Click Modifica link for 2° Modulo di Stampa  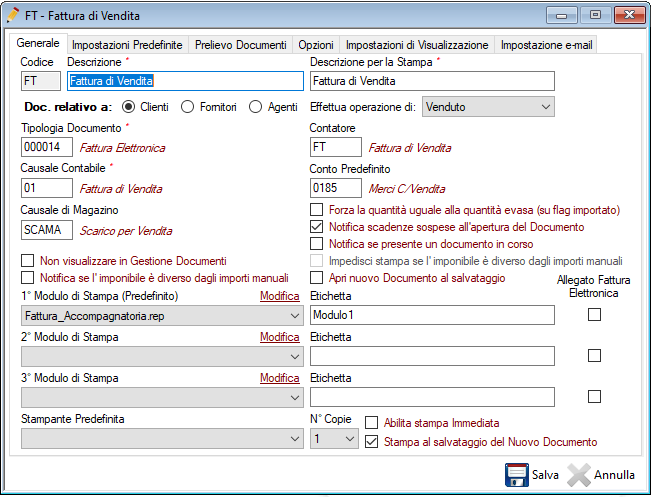[x=279, y=337]
